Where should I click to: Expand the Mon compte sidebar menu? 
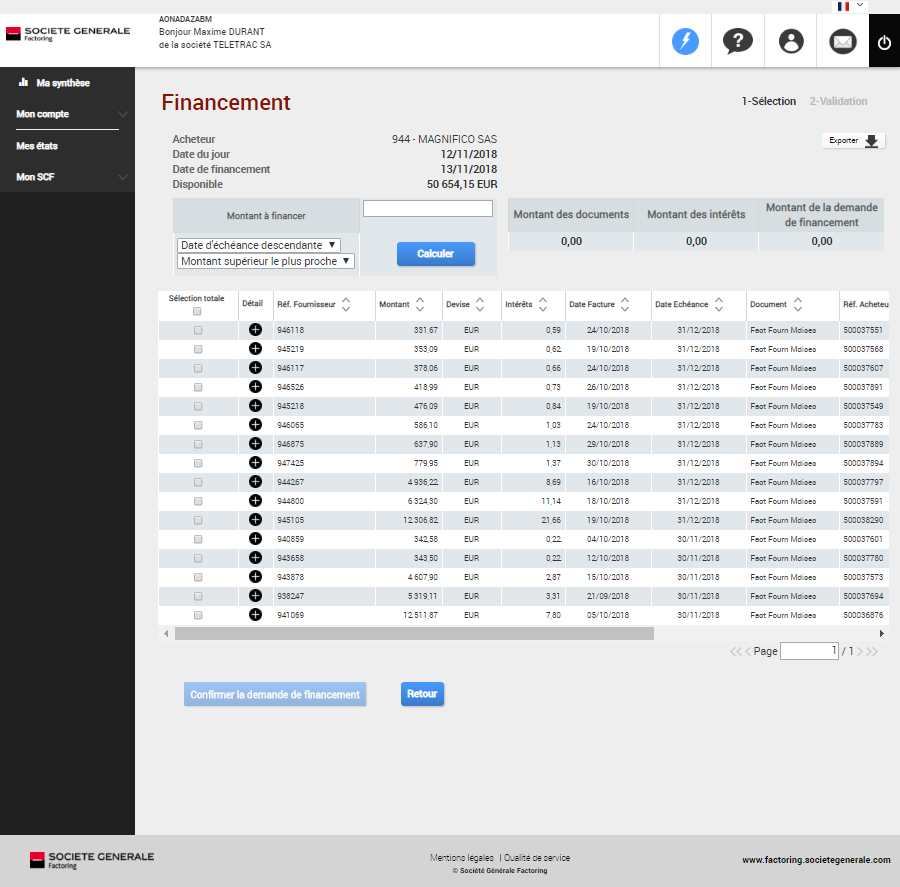click(x=67, y=114)
